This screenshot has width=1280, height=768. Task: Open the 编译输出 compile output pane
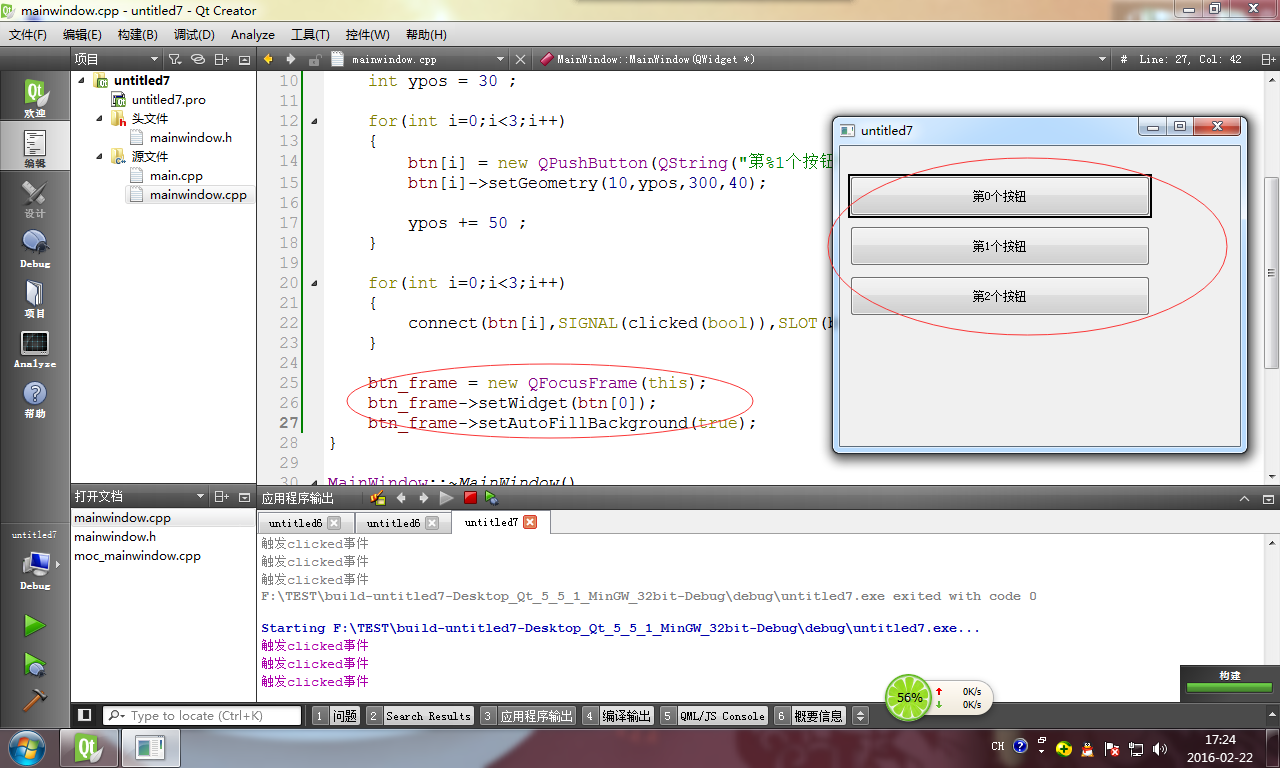click(x=618, y=716)
